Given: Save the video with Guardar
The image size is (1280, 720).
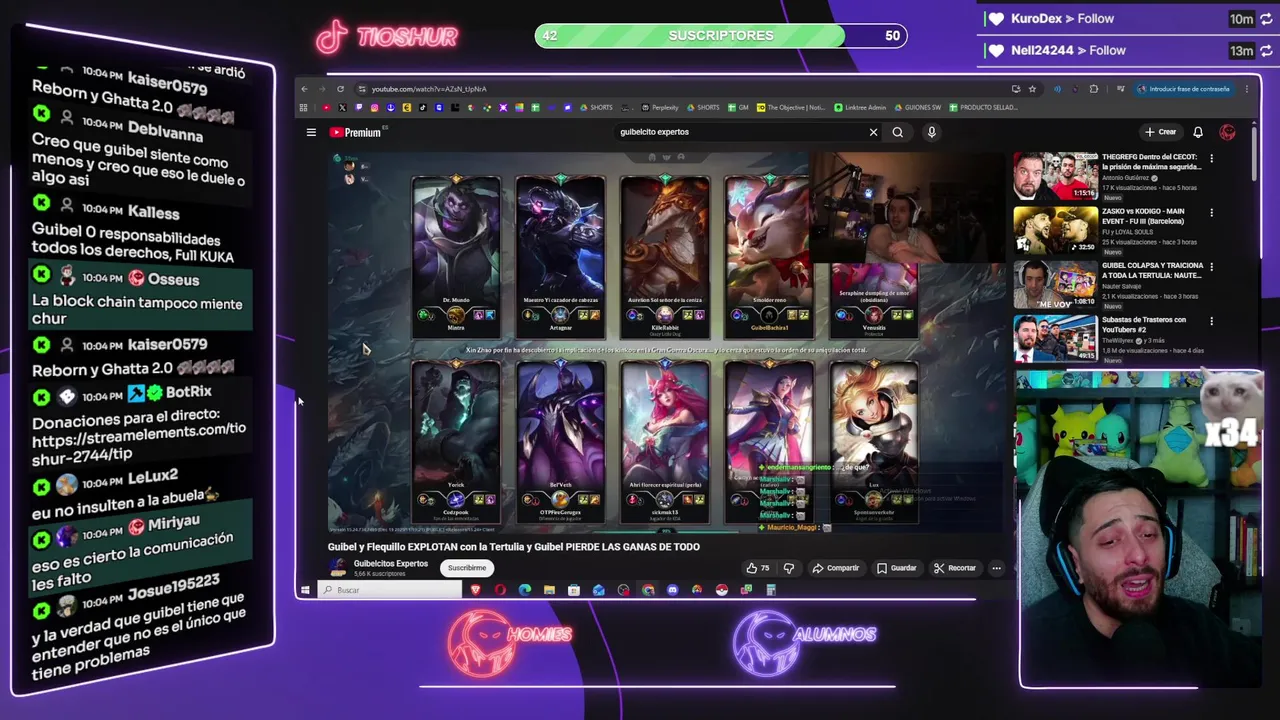Looking at the screenshot, I should 896,568.
